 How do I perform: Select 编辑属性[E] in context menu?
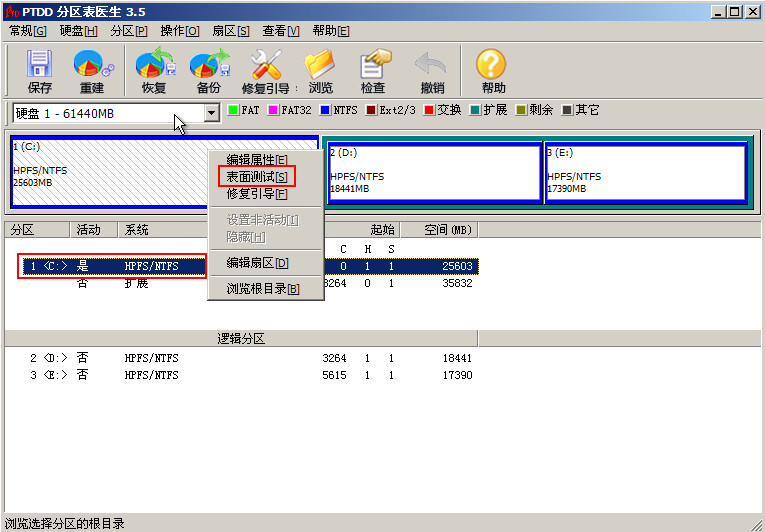click(x=256, y=160)
